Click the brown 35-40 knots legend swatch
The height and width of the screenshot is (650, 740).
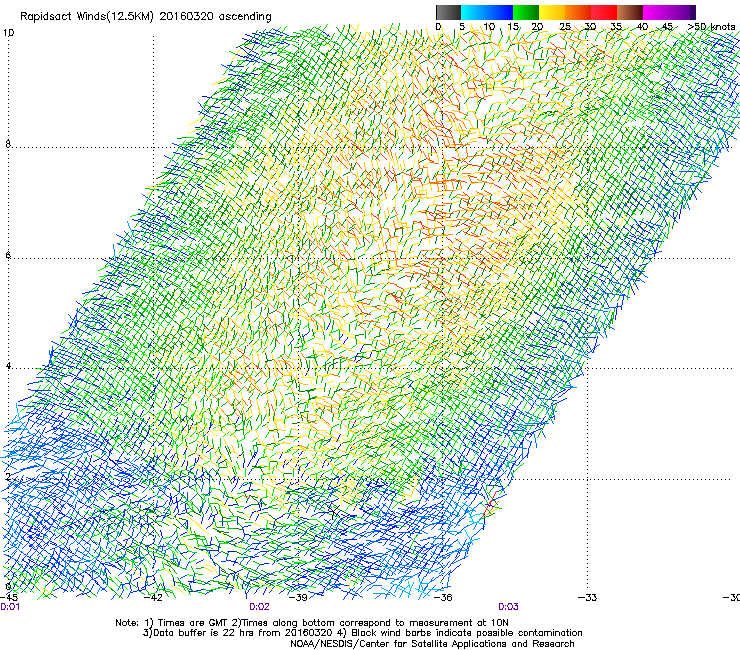(630, 12)
